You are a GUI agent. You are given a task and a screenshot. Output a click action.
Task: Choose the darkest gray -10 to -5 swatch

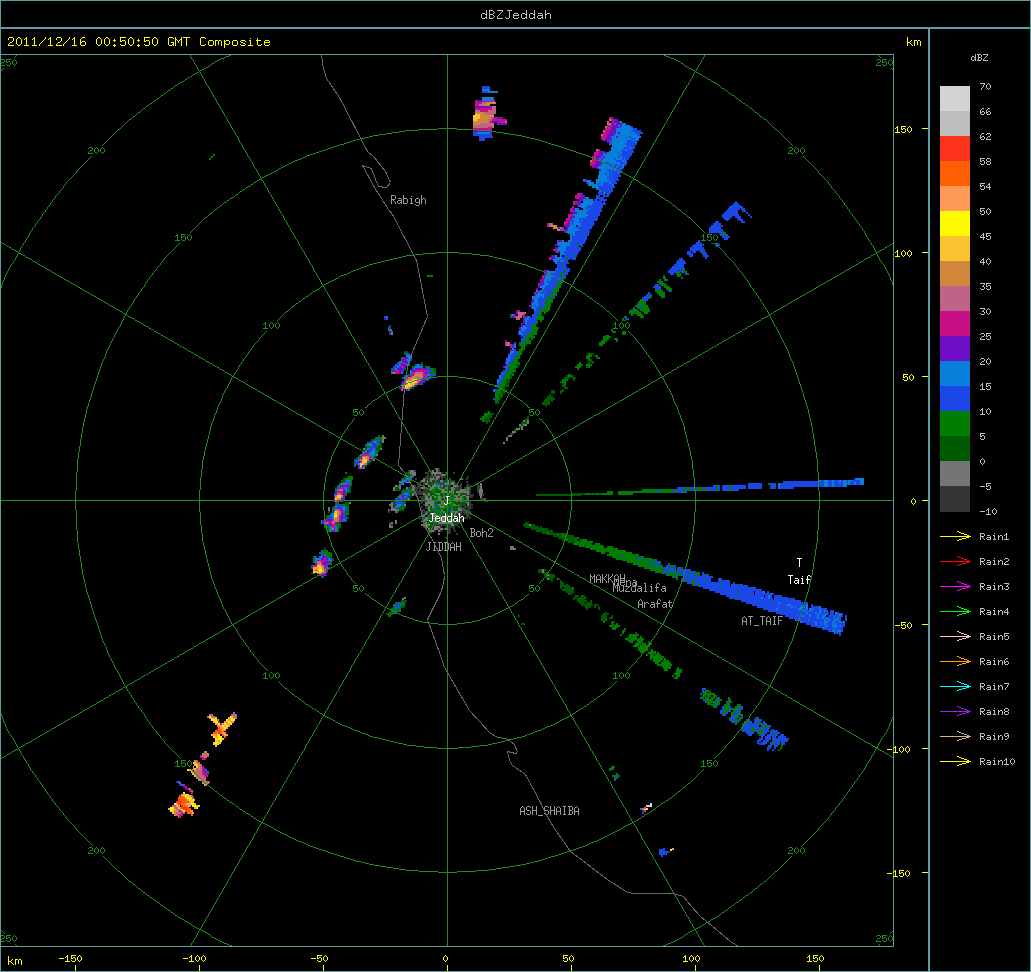[x=955, y=498]
